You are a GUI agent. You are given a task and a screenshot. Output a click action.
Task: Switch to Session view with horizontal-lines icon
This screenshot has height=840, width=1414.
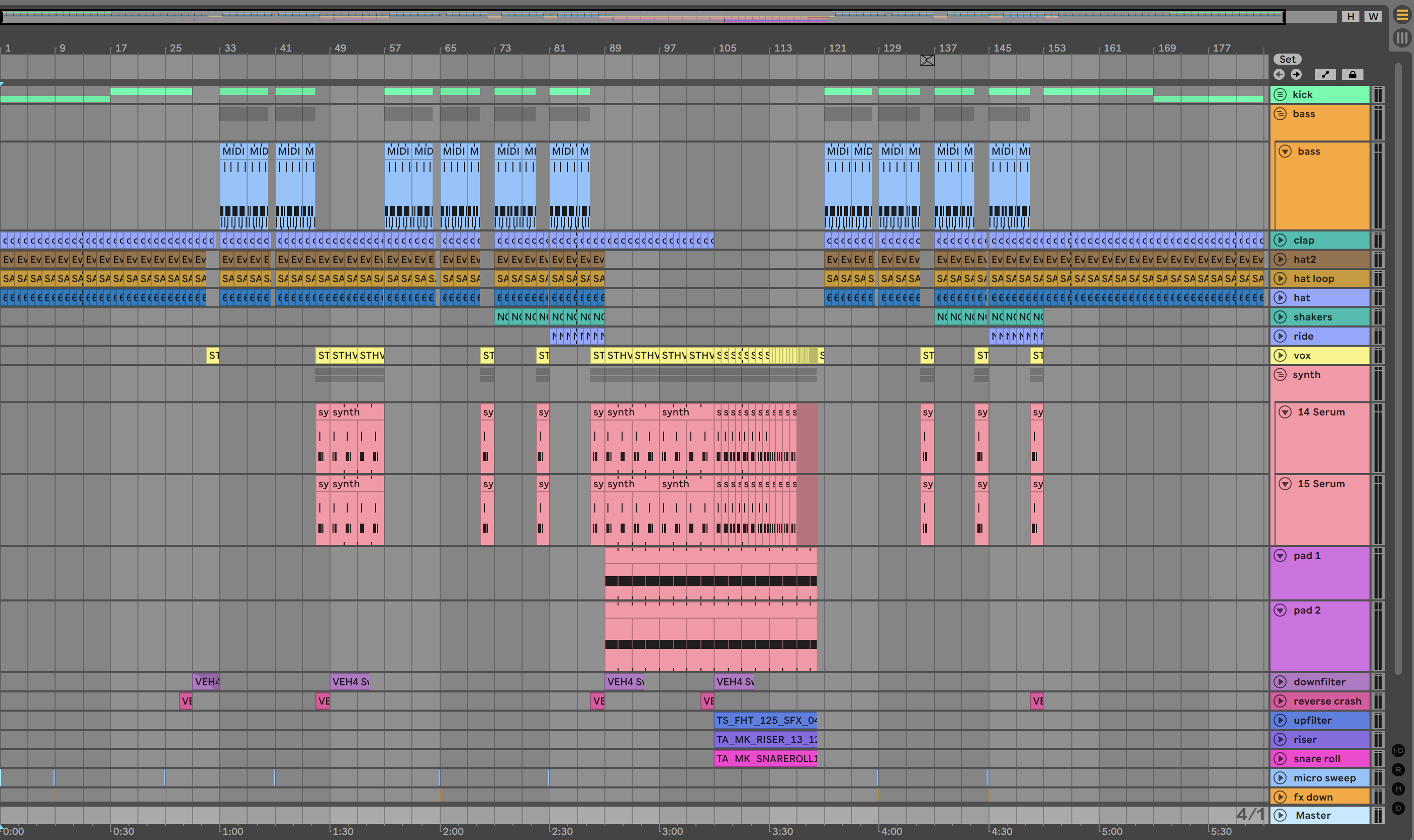coord(1401,15)
